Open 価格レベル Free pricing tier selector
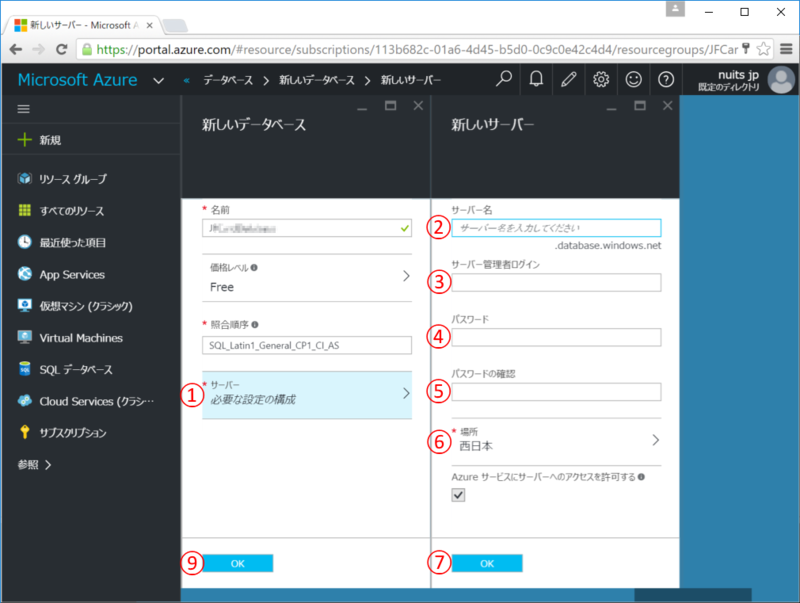 (x=307, y=278)
